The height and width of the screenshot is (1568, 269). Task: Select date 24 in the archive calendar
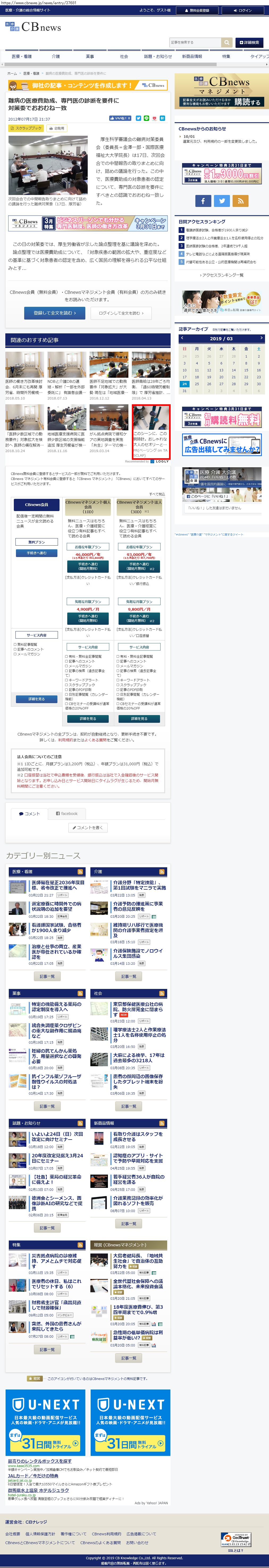184,384
